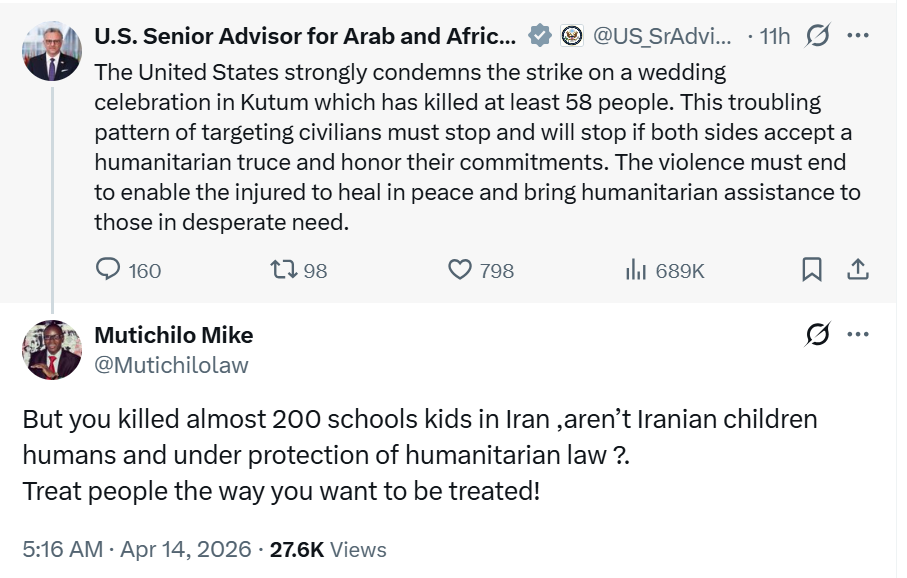Click the @US_SrAdvi handle
This screenshot has height=578, width=907.
point(661,36)
